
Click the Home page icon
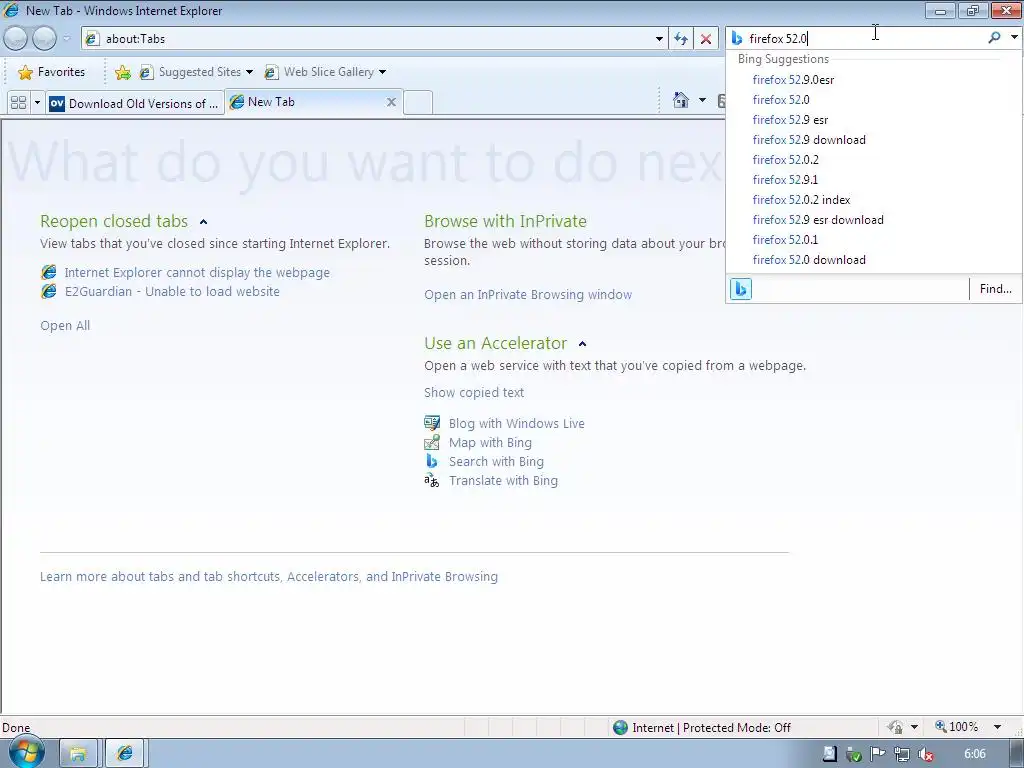(x=680, y=101)
